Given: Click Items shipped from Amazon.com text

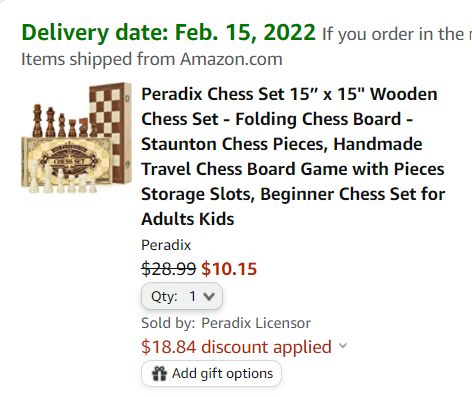Looking at the screenshot, I should 152,59.
